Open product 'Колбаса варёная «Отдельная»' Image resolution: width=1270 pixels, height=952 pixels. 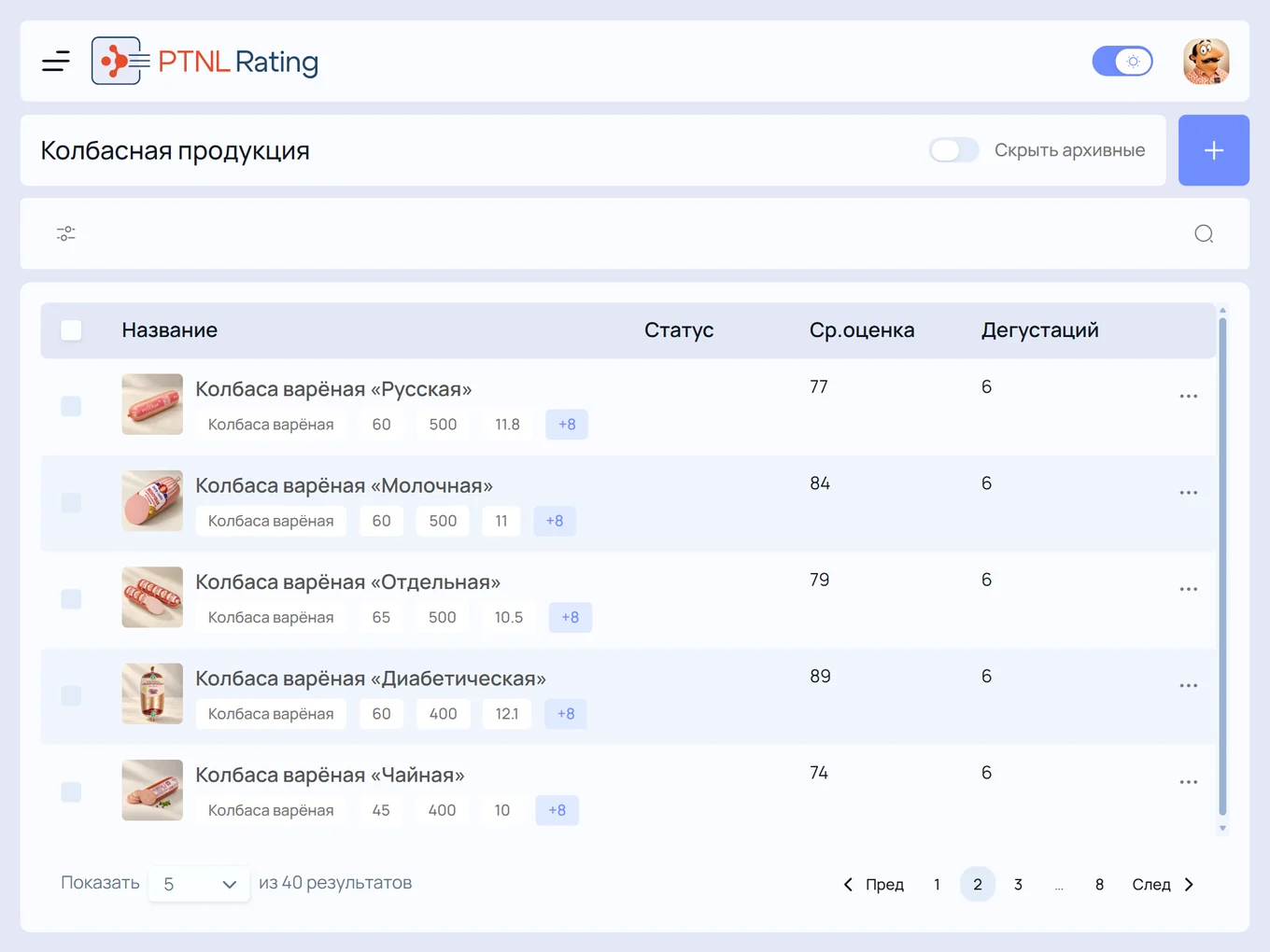click(x=347, y=582)
